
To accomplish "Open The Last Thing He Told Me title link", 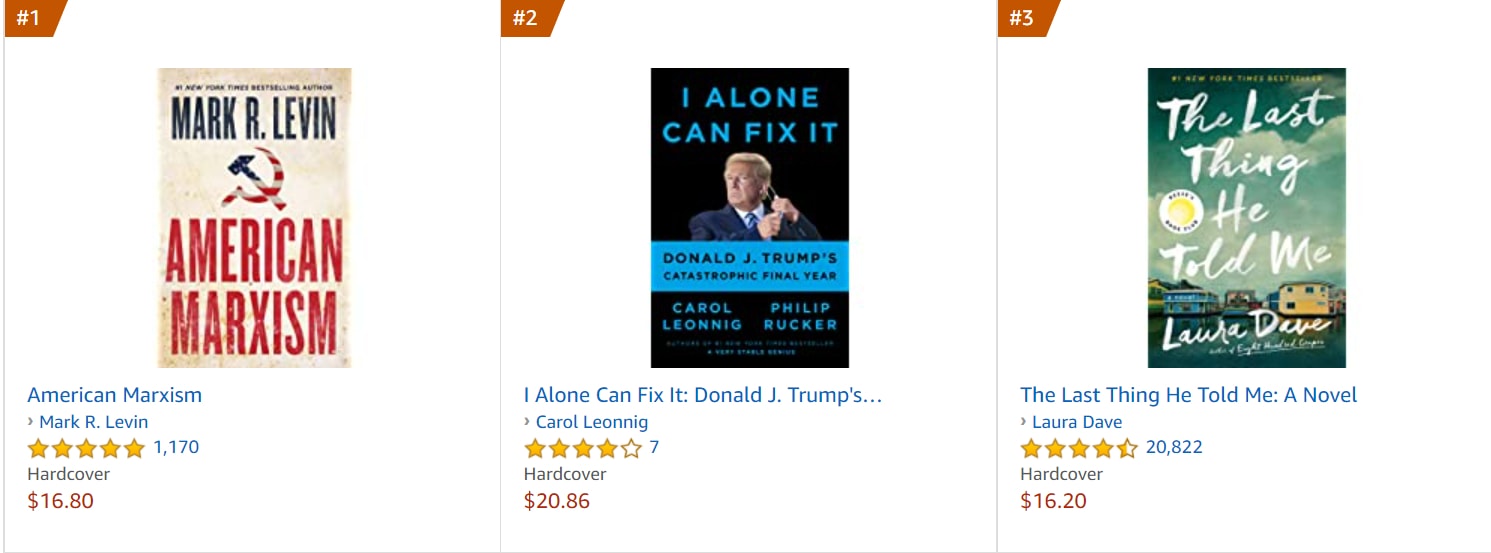I will point(1189,395).
